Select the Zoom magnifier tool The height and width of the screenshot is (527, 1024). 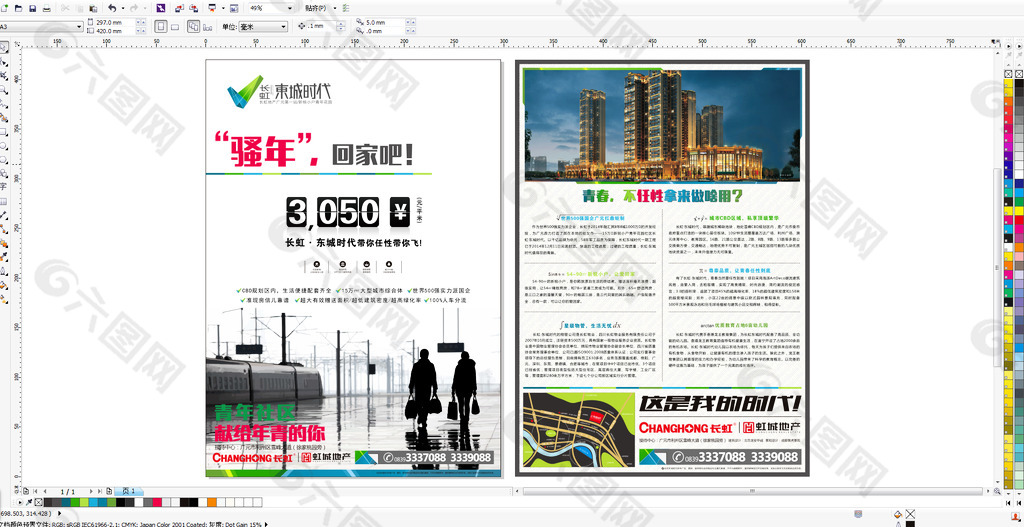[x=3, y=89]
